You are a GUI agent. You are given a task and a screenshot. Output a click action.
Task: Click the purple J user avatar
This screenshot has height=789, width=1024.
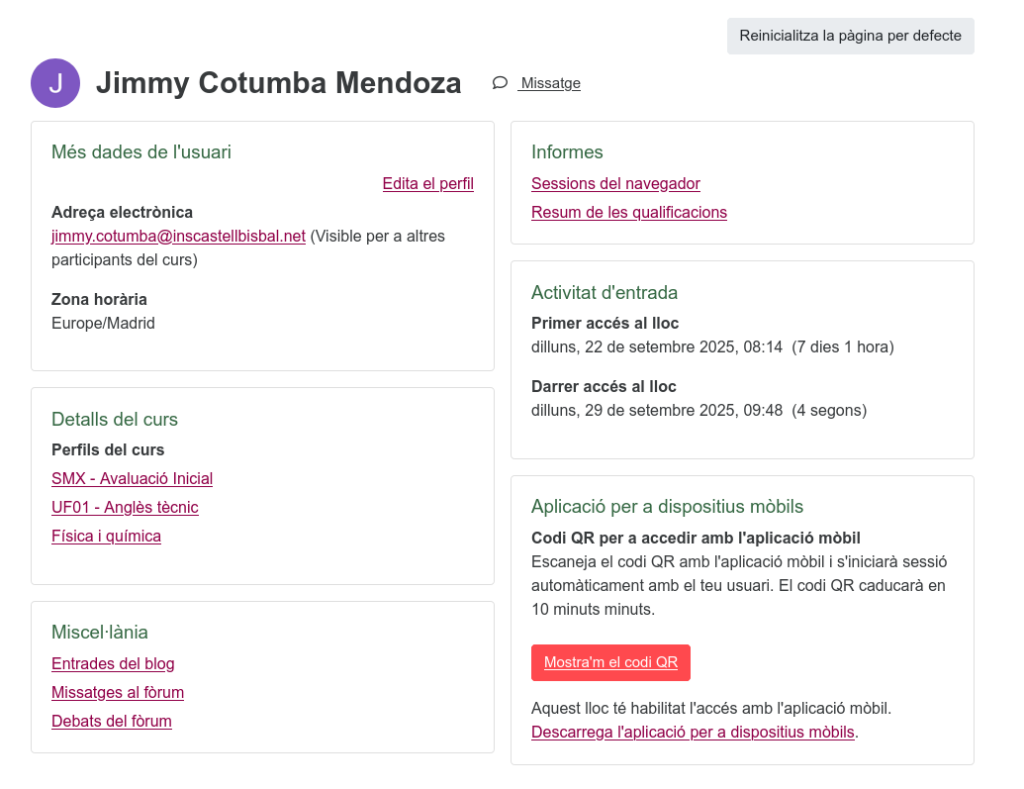click(x=56, y=83)
